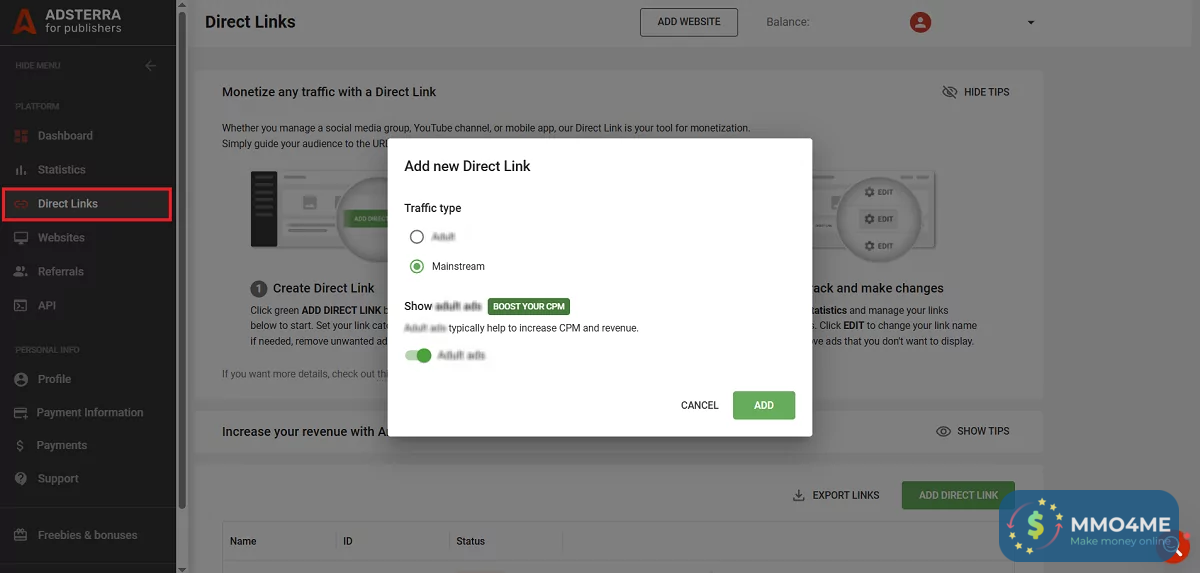Click the Dashboard grid icon

click(20, 136)
